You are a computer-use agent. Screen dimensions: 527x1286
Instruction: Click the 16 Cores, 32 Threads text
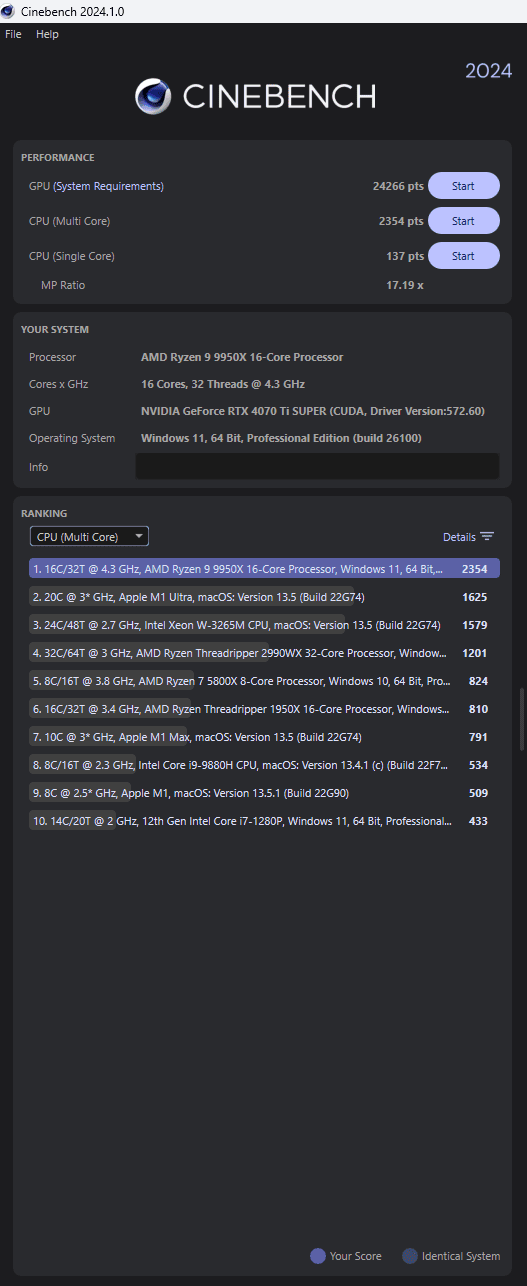tap(223, 384)
